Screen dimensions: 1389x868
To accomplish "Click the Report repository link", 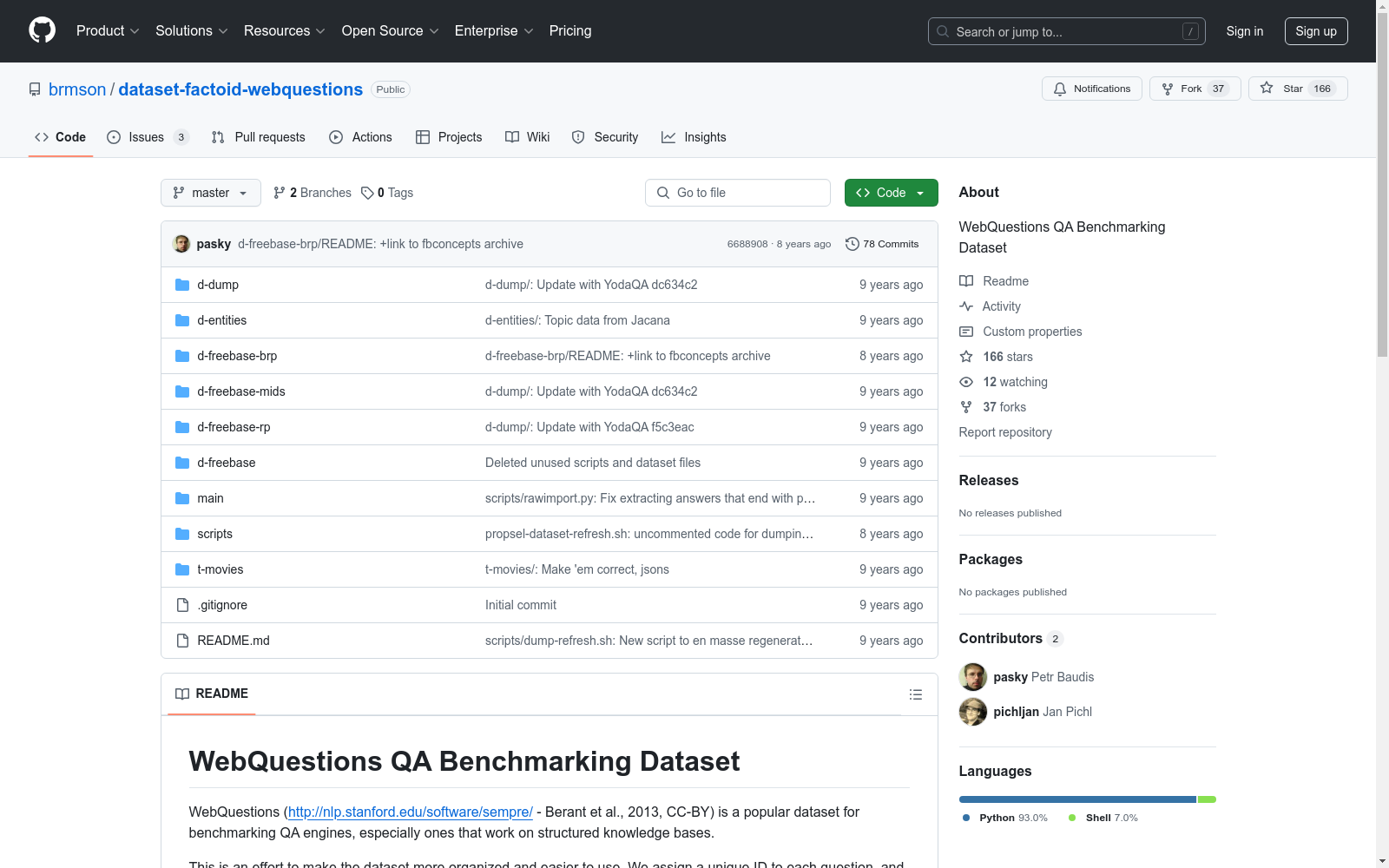I will pos(1005,432).
